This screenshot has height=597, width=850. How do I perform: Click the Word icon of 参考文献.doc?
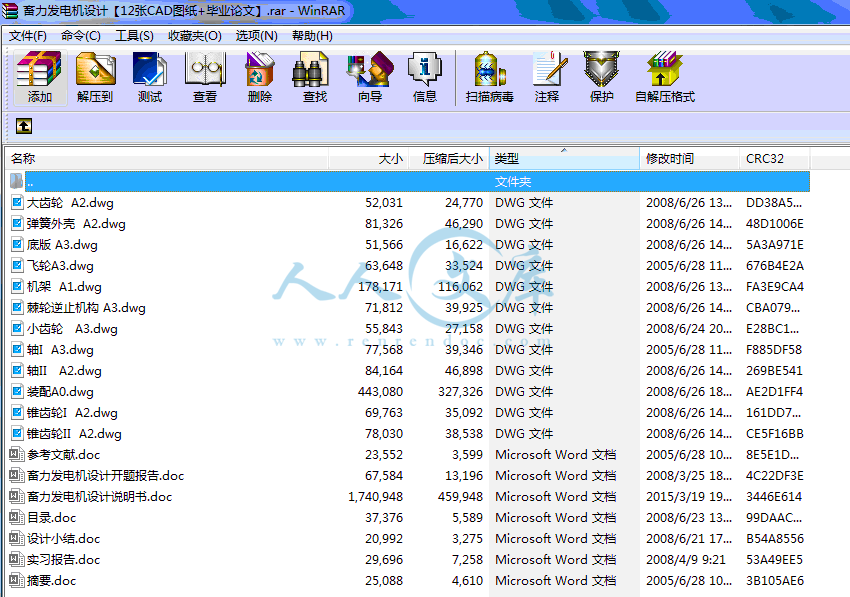pyautogui.click(x=17, y=454)
